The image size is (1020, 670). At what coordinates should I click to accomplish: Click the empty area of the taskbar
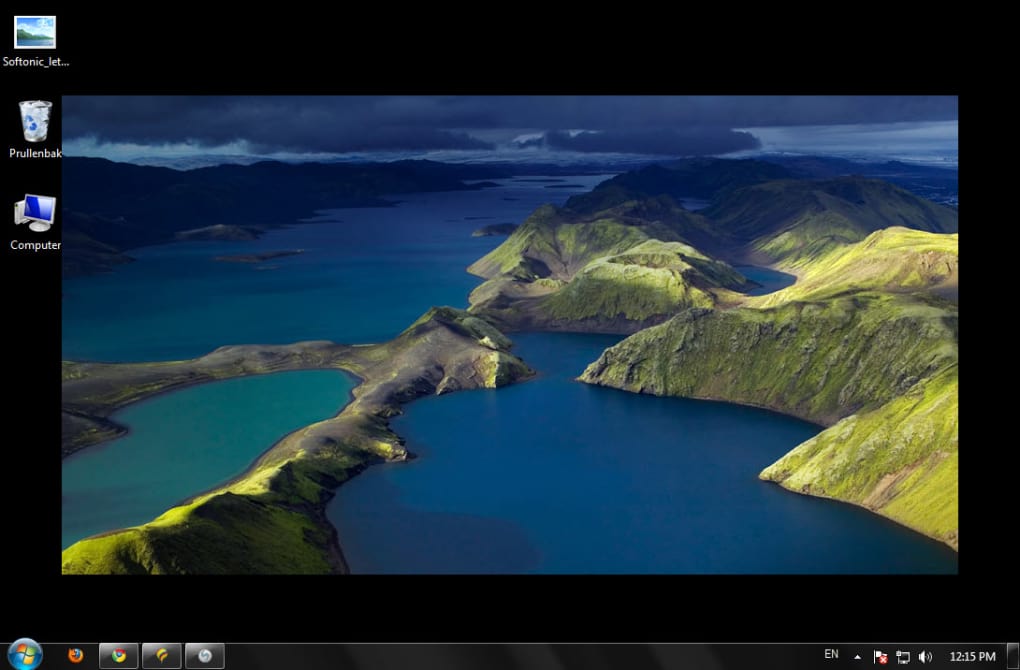[520, 657]
